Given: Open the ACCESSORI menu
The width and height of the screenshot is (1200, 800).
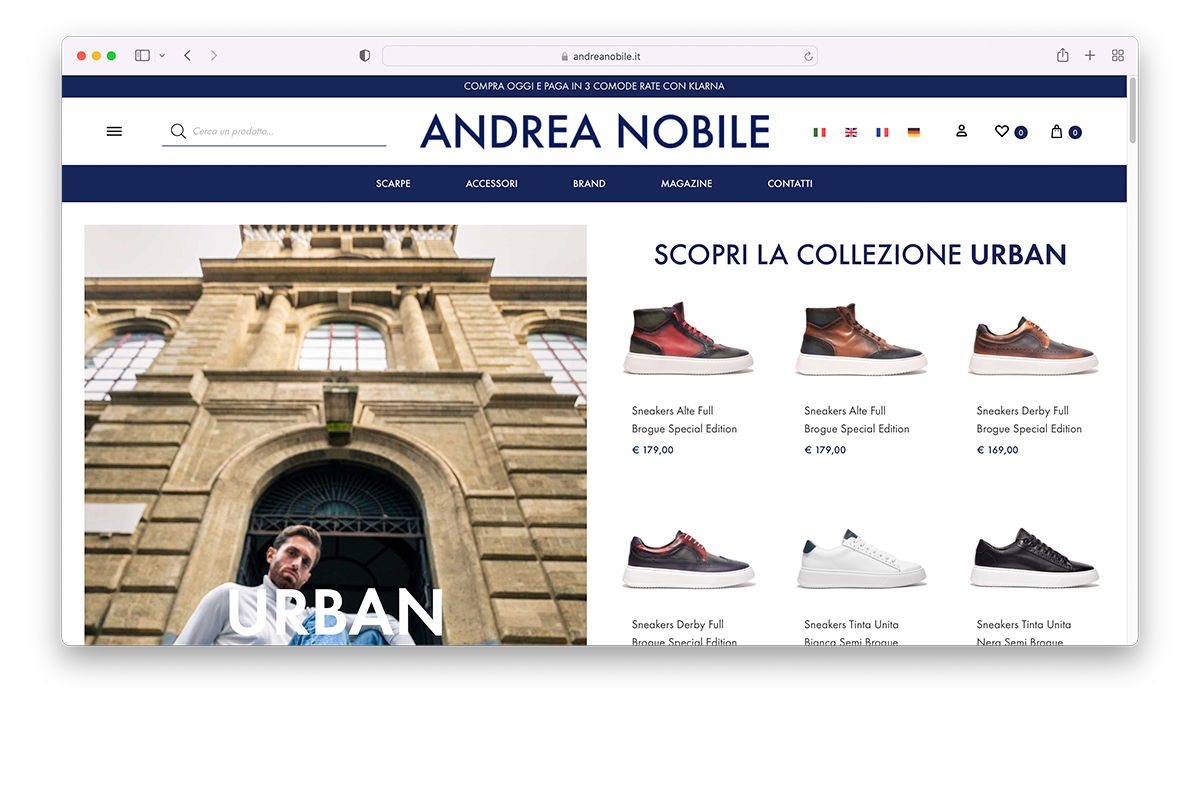Looking at the screenshot, I should click(492, 184).
